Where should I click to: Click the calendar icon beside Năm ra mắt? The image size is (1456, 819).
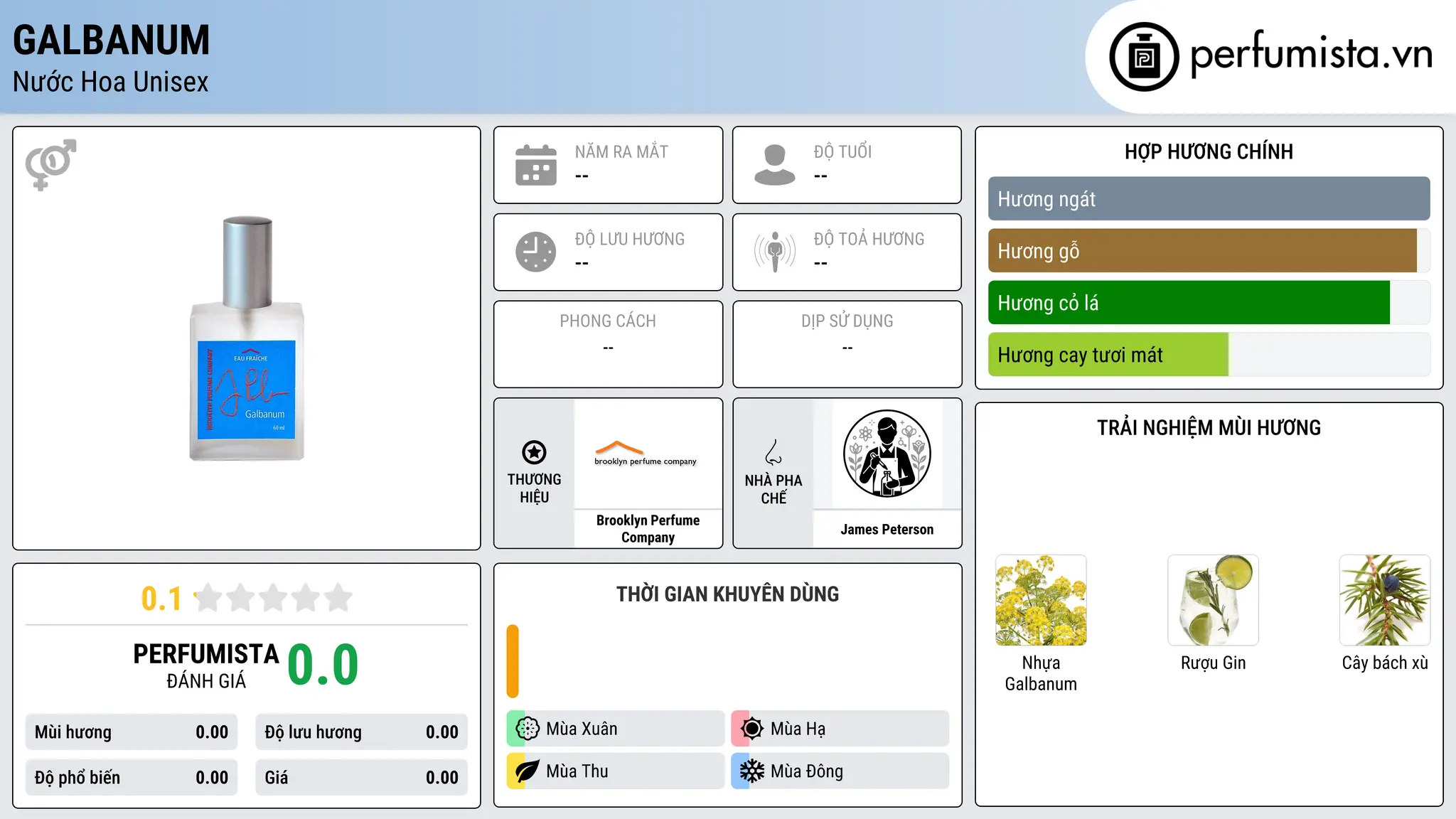click(x=536, y=165)
